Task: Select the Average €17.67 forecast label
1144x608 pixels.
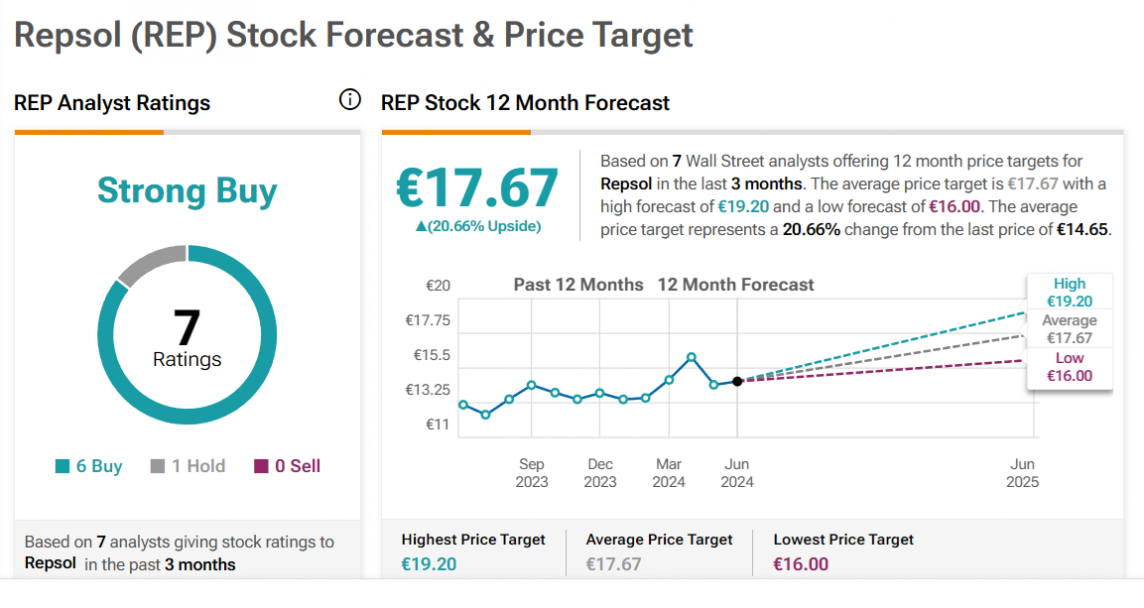Action: pyautogui.click(x=1069, y=329)
